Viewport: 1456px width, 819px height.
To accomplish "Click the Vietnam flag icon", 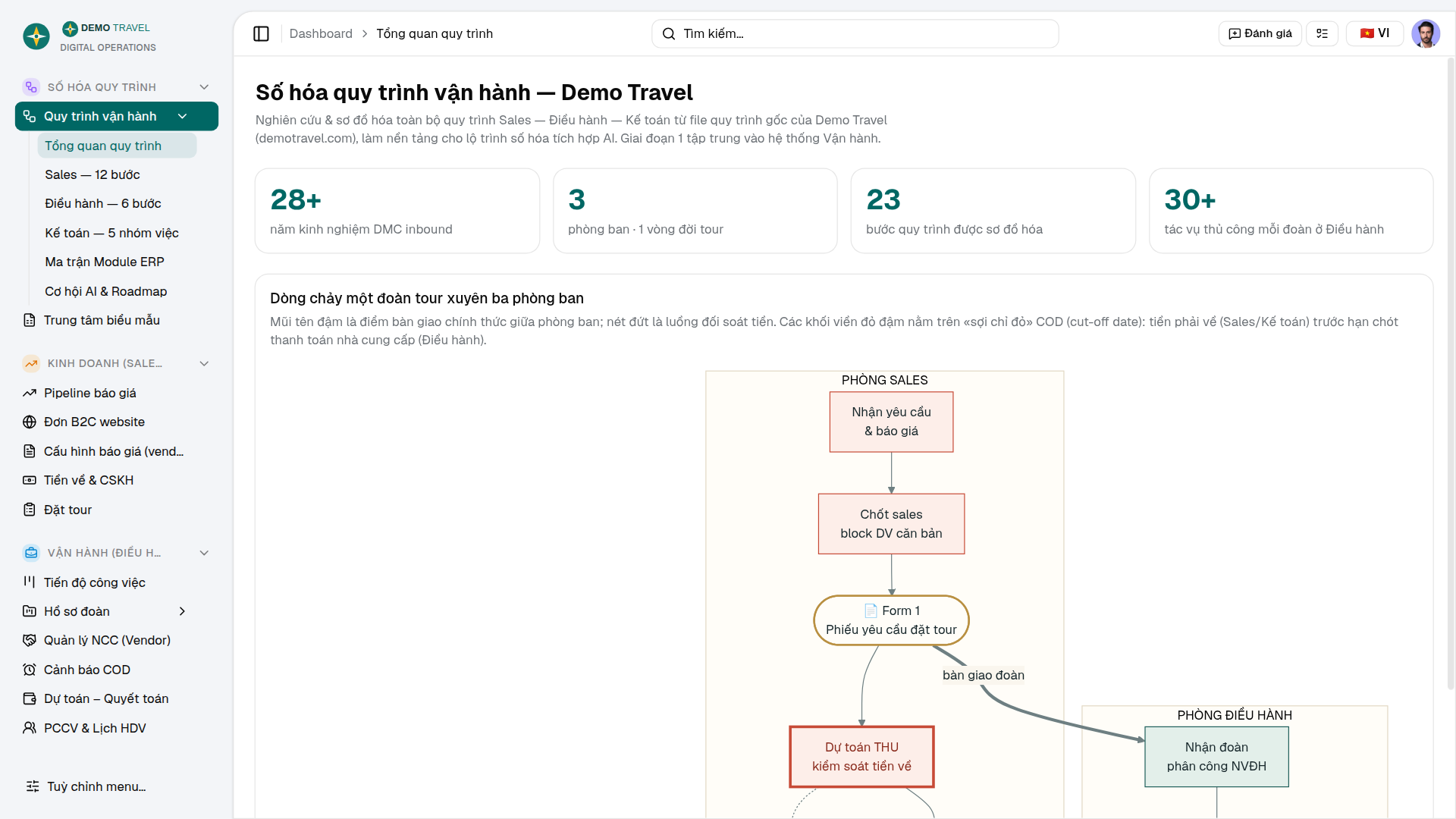I will coord(1367,33).
